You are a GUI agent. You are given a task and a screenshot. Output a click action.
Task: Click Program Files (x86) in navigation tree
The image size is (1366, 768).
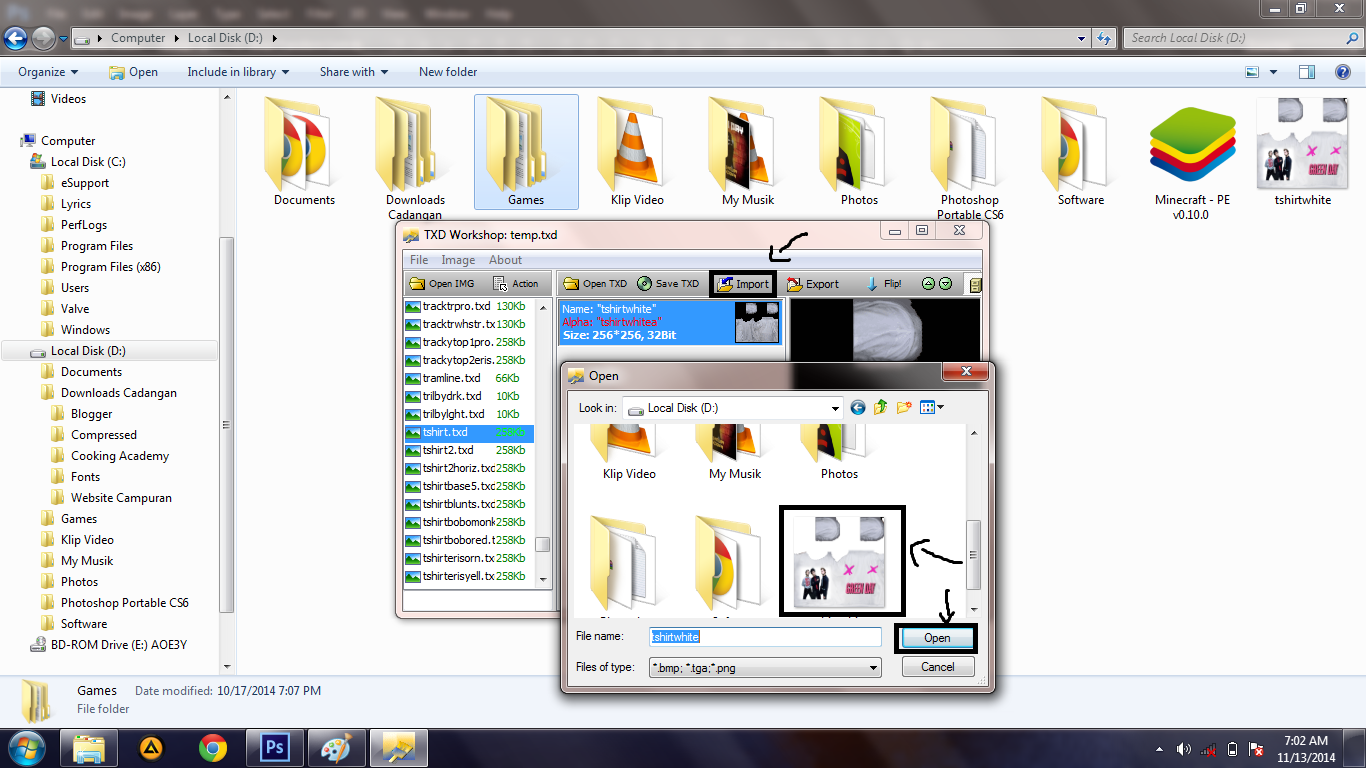coord(110,267)
